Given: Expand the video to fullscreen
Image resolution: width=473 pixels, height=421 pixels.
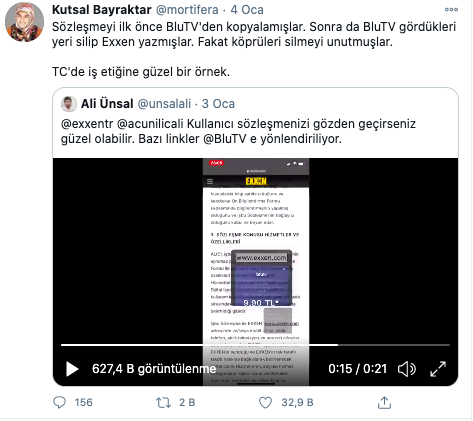Looking at the screenshot, I should pos(438,369).
